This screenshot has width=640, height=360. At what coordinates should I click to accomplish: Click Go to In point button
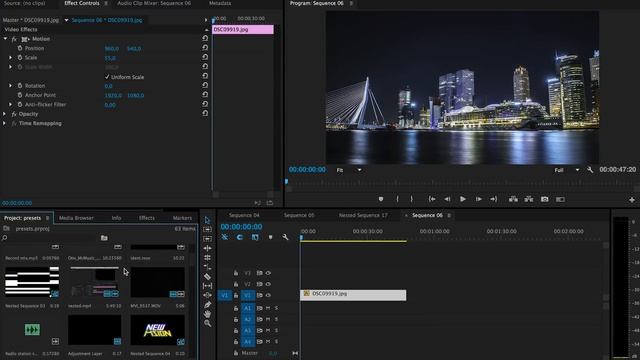[431, 199]
